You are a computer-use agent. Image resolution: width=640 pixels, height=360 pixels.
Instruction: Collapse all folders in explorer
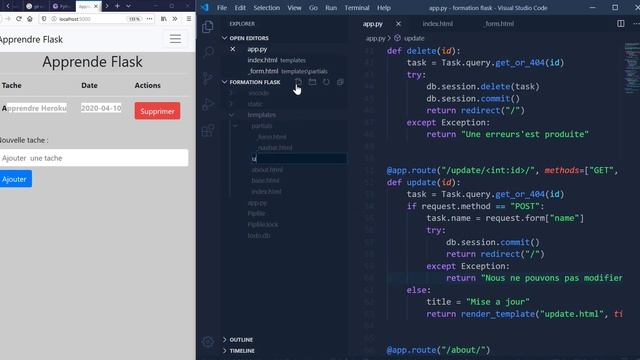coord(340,82)
